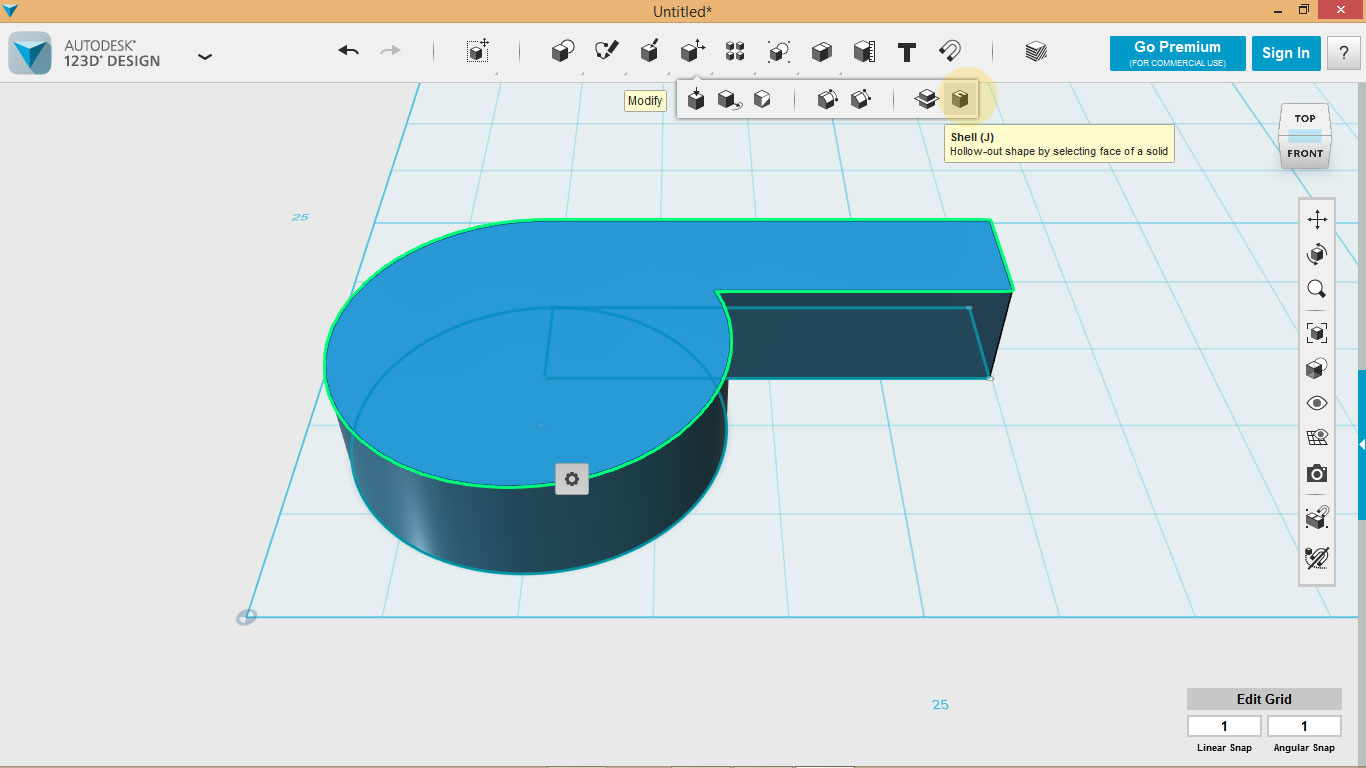Click the Linear Snap value field
The width and height of the screenshot is (1366, 768).
click(x=1224, y=726)
